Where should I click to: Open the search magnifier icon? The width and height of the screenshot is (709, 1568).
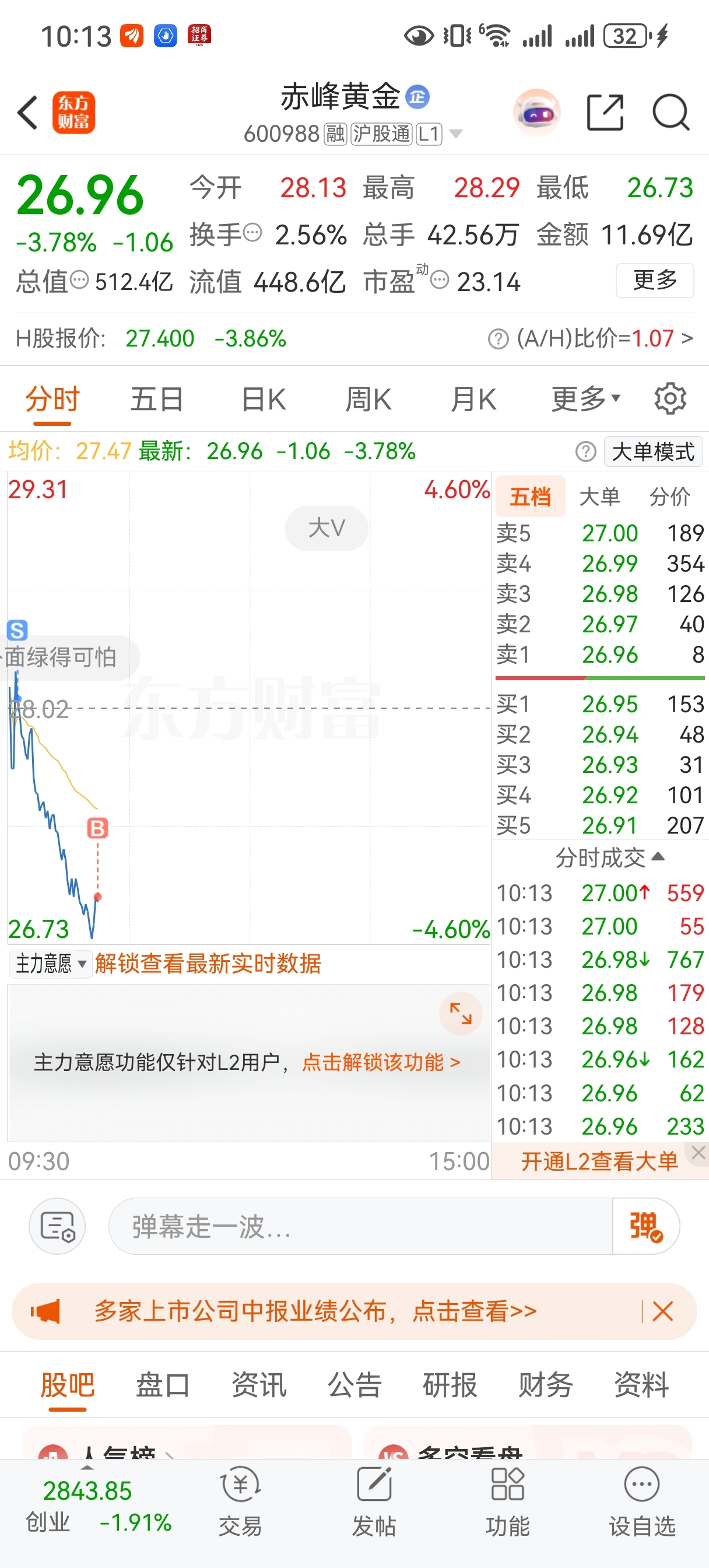(671, 113)
